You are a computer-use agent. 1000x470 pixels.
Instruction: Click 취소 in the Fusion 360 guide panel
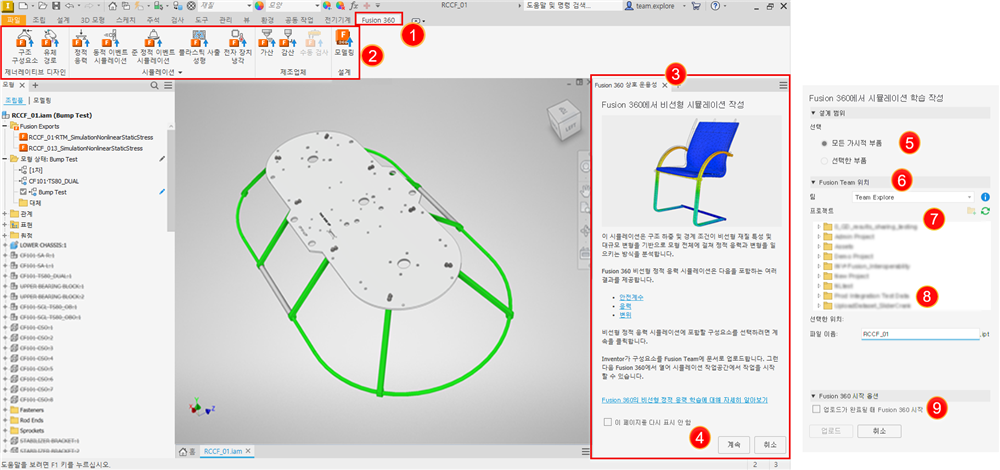769,444
